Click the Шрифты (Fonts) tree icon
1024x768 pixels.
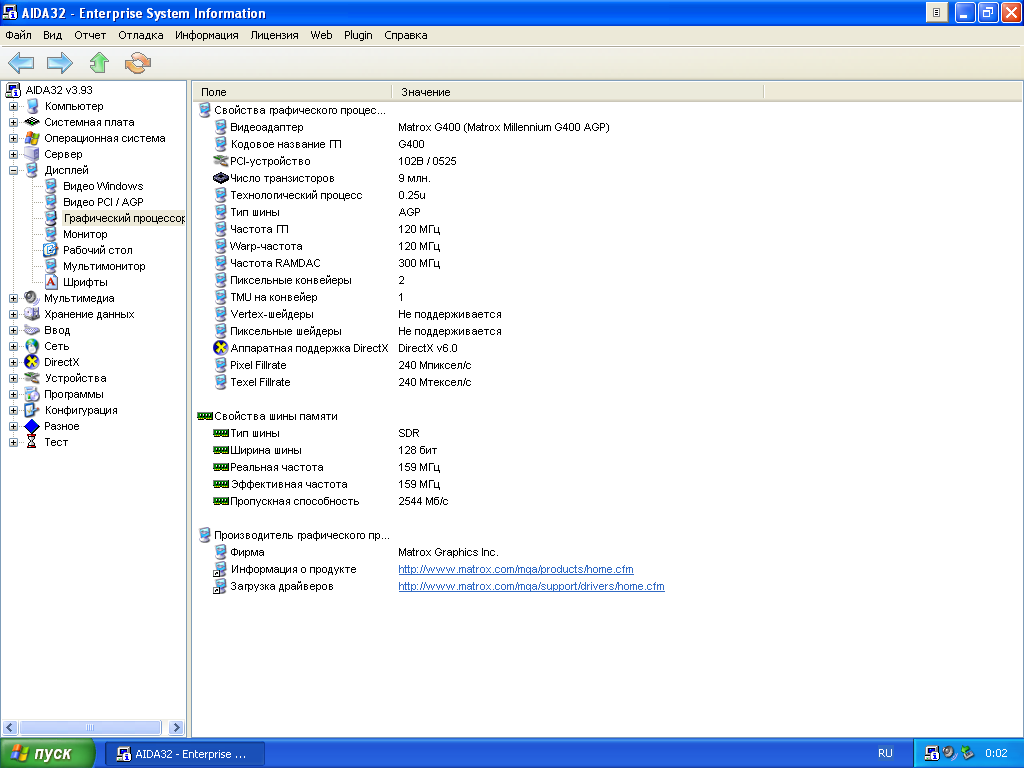point(51,282)
